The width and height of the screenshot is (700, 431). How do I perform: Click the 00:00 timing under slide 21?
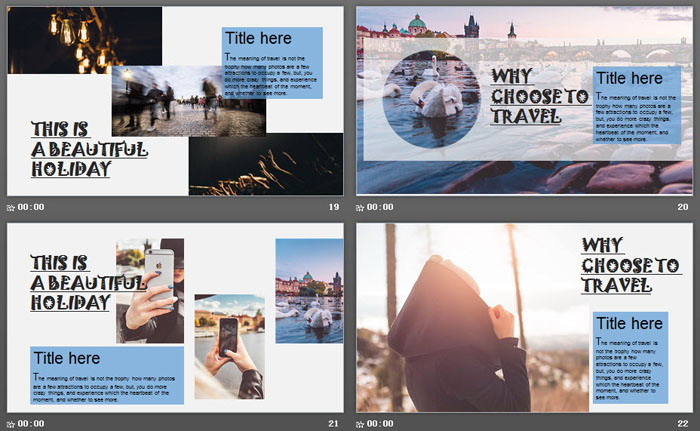(31, 423)
